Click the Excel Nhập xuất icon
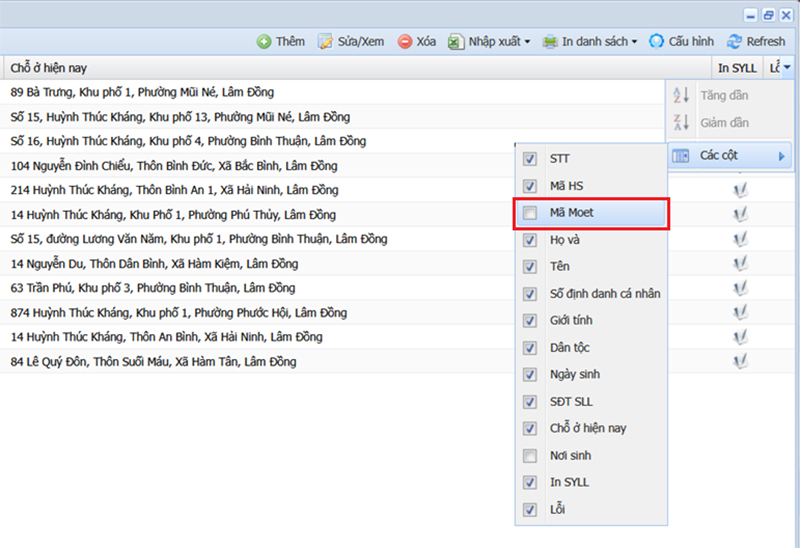 click(x=456, y=42)
